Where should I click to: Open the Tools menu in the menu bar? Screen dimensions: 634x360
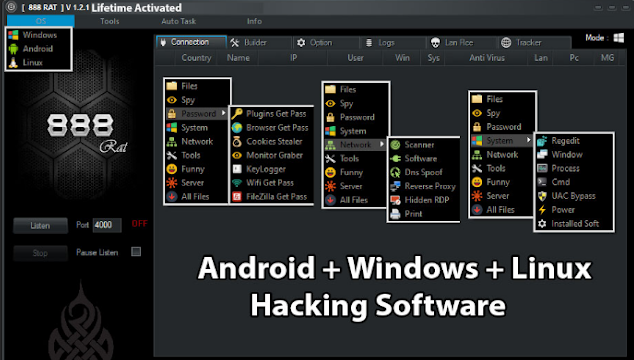click(x=110, y=21)
